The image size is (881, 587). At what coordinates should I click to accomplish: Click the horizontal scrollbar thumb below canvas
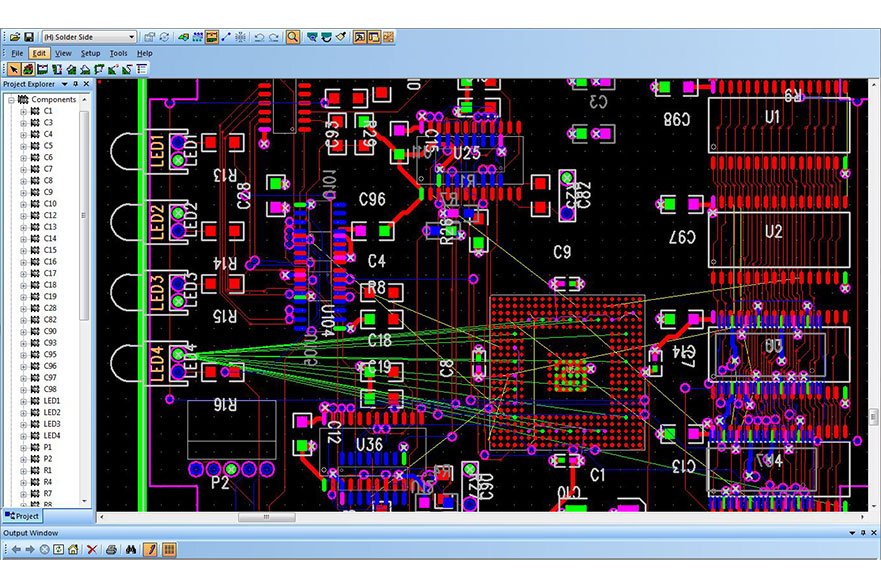click(266, 517)
